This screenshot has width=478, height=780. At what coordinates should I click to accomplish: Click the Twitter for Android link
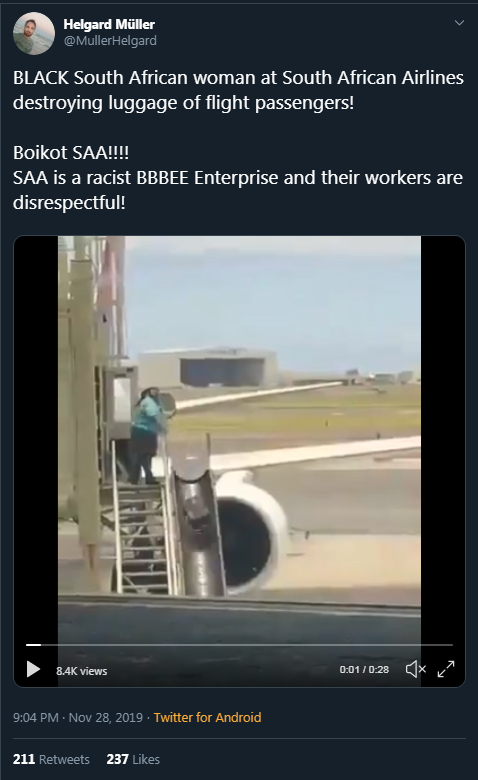207,717
